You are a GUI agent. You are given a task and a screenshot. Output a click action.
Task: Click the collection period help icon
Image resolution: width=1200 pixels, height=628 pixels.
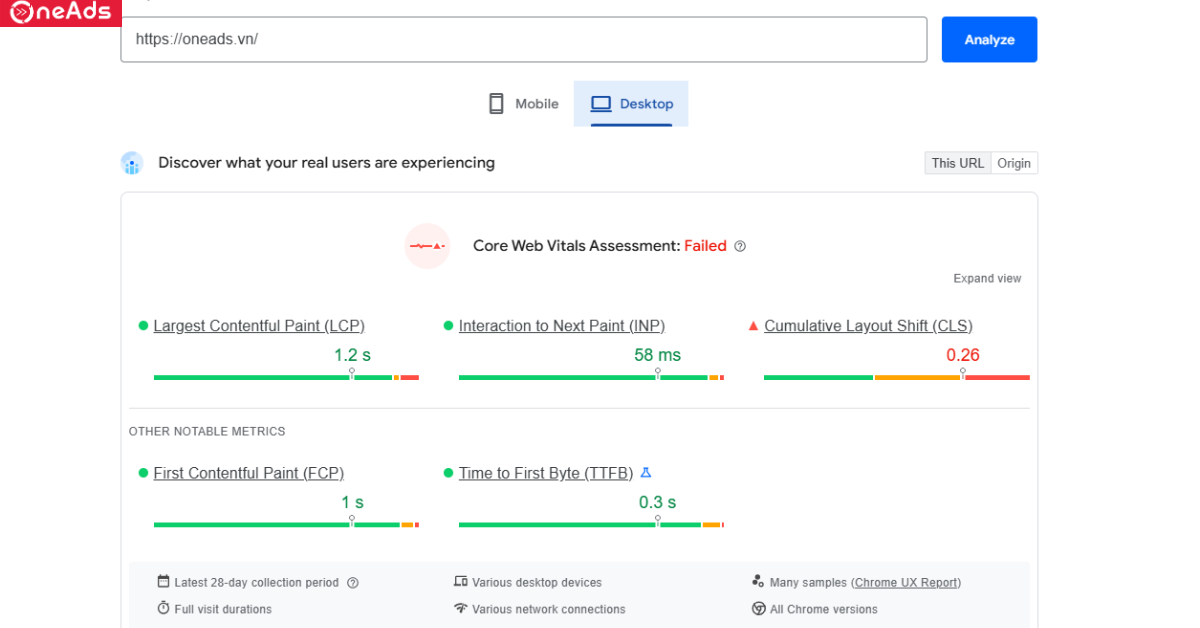click(352, 583)
